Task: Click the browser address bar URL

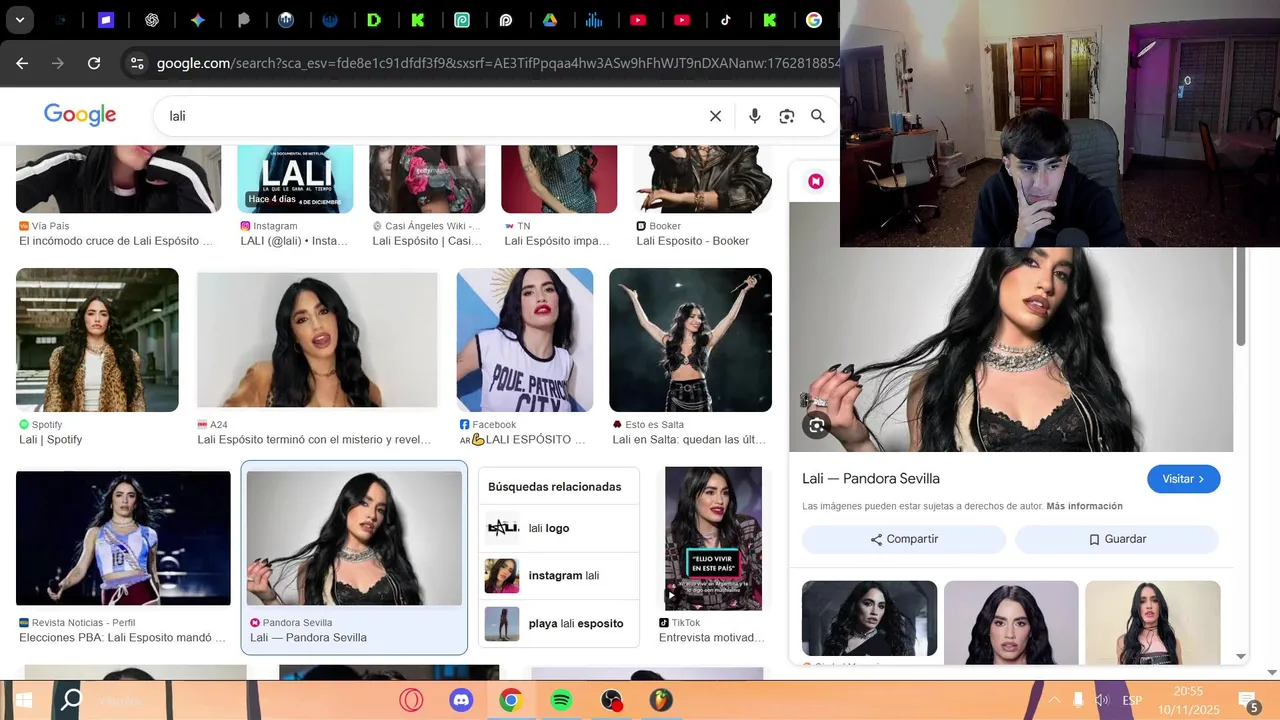Action: point(498,63)
